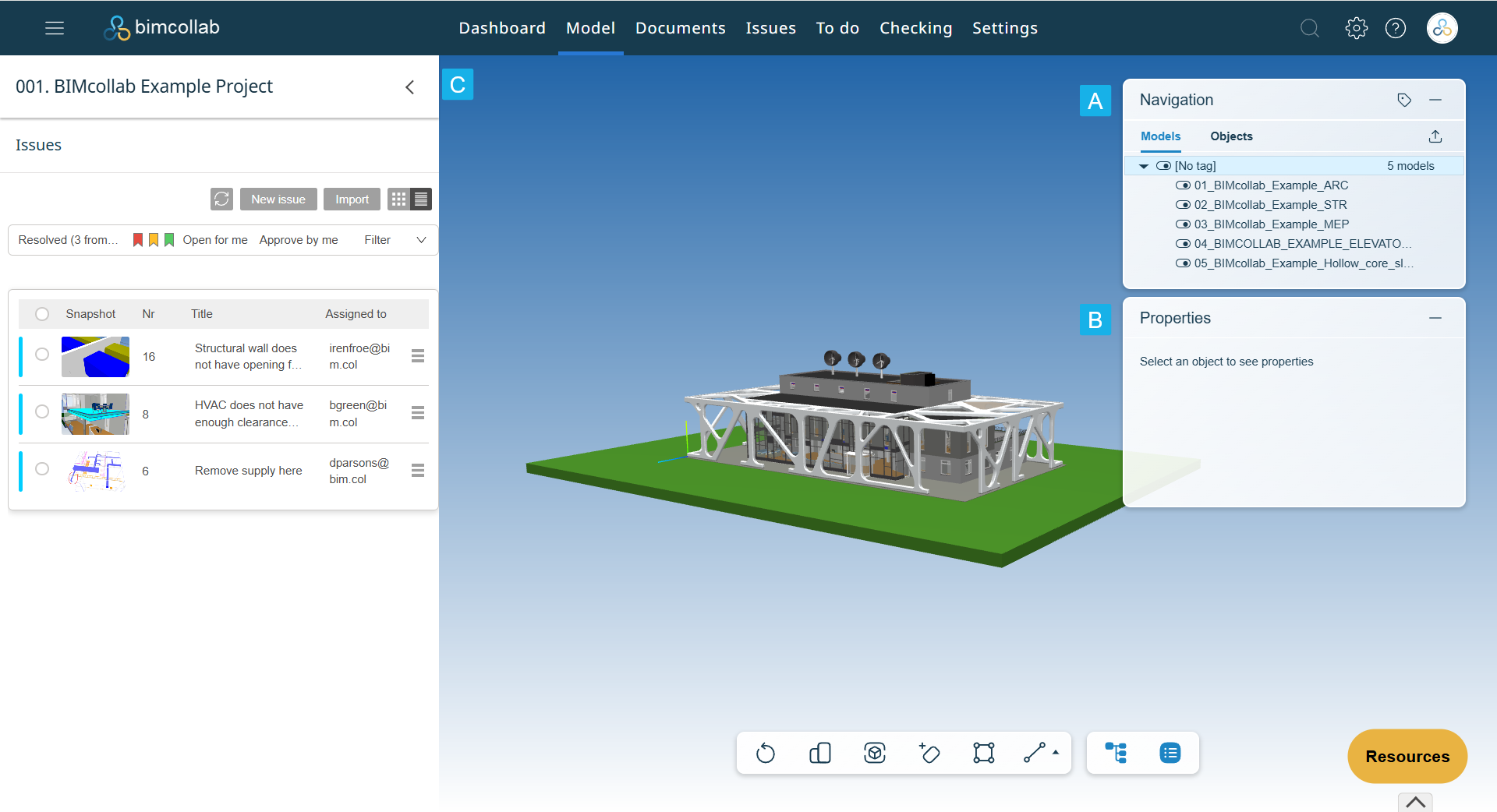Hide the 03_BIMcollab_Example_MEP model
Viewport: 1497px width, 812px height.
1183,224
